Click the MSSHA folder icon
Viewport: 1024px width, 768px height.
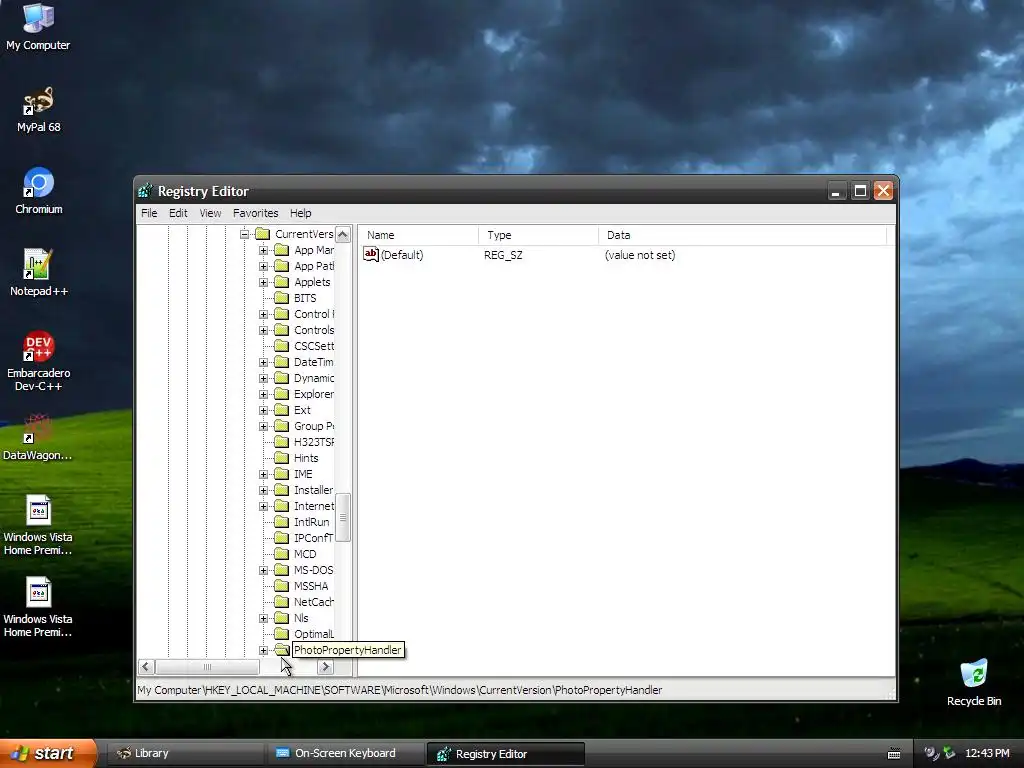coord(281,586)
